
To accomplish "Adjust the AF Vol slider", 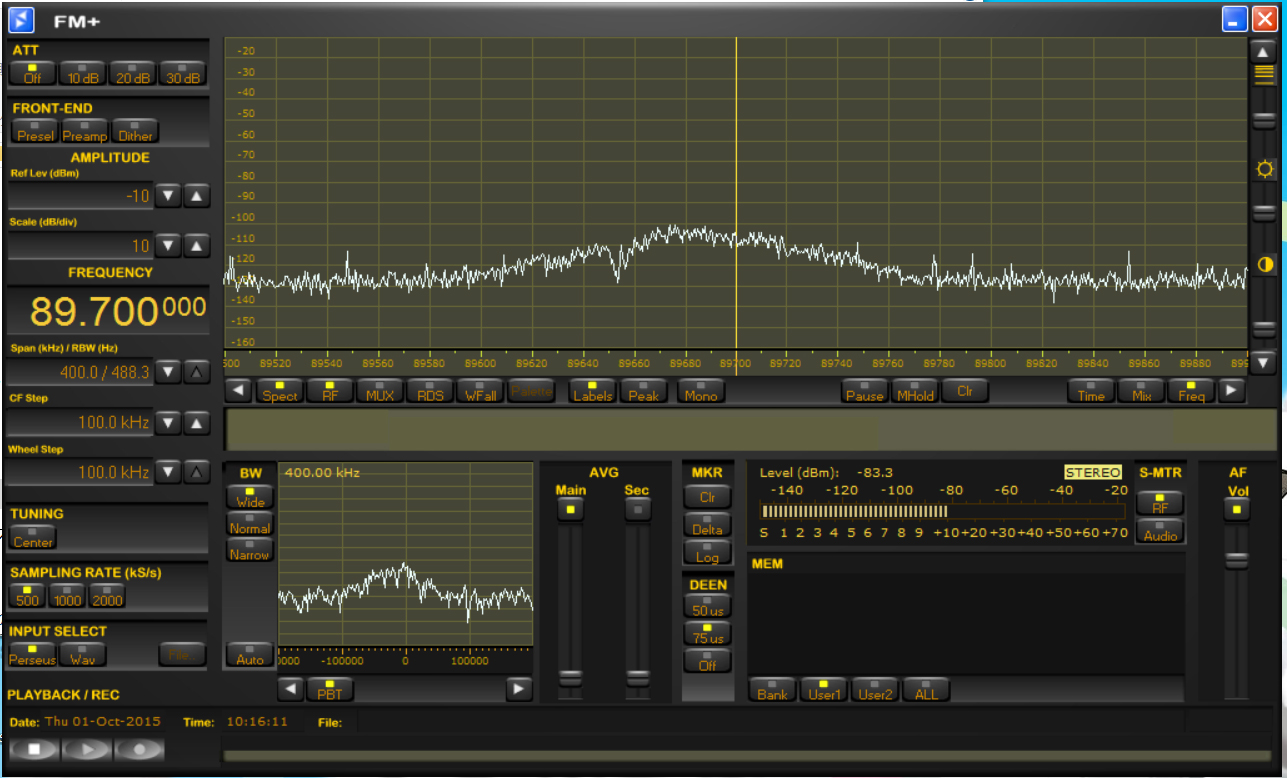I will tap(1237, 561).
